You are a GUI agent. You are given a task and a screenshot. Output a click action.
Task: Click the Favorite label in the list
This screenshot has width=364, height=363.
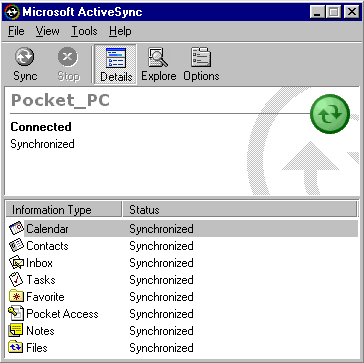coord(45,297)
